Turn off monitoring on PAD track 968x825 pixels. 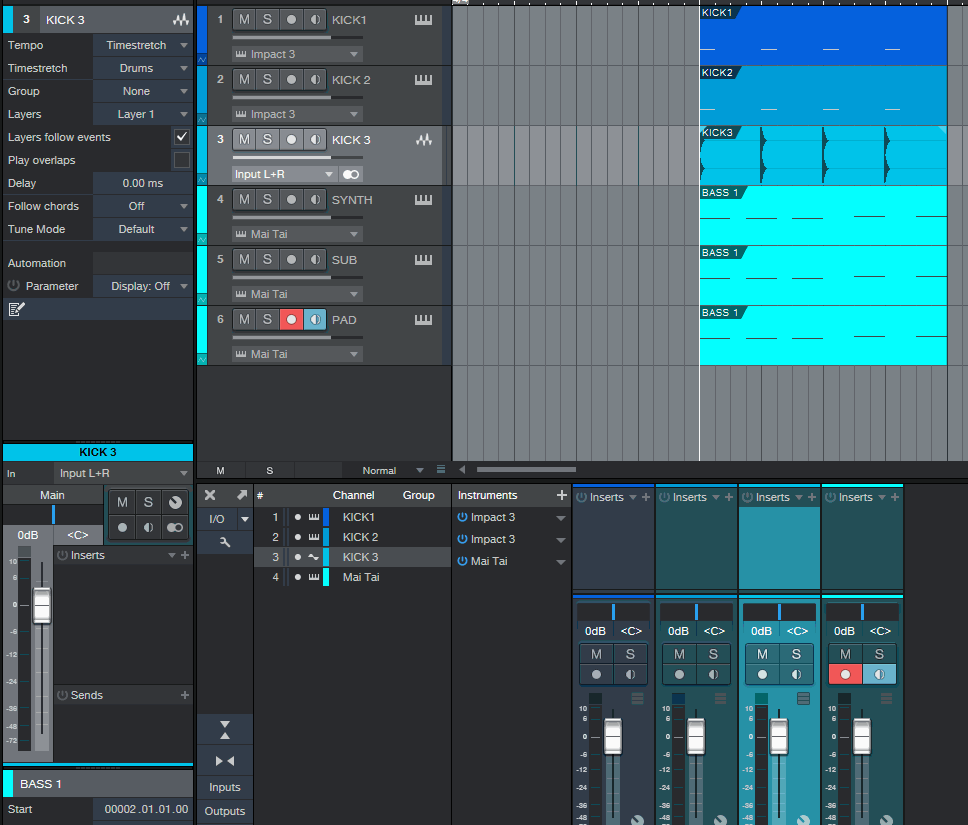point(315,319)
